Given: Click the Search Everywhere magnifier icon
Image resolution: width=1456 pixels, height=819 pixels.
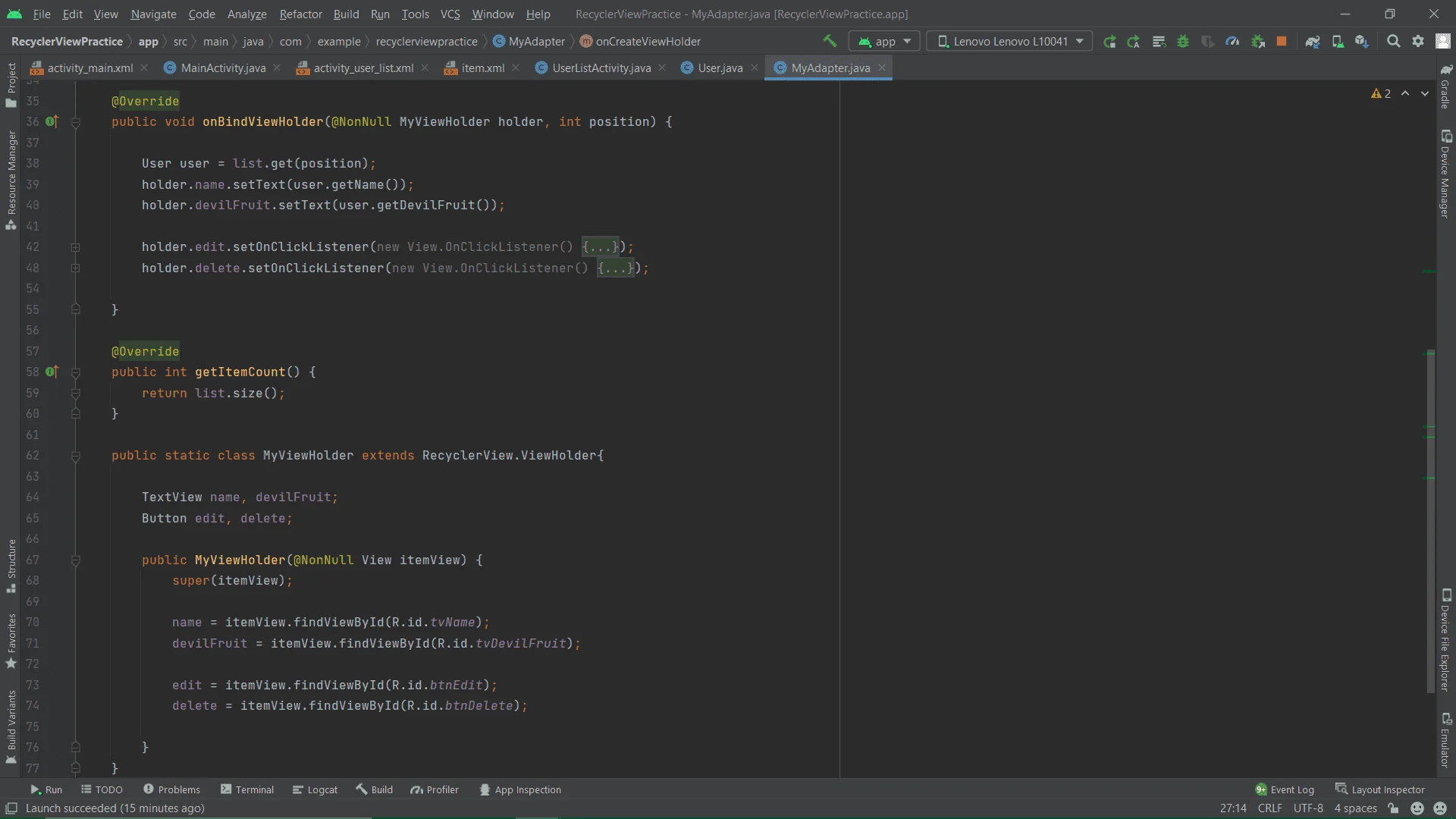Looking at the screenshot, I should [x=1393, y=41].
